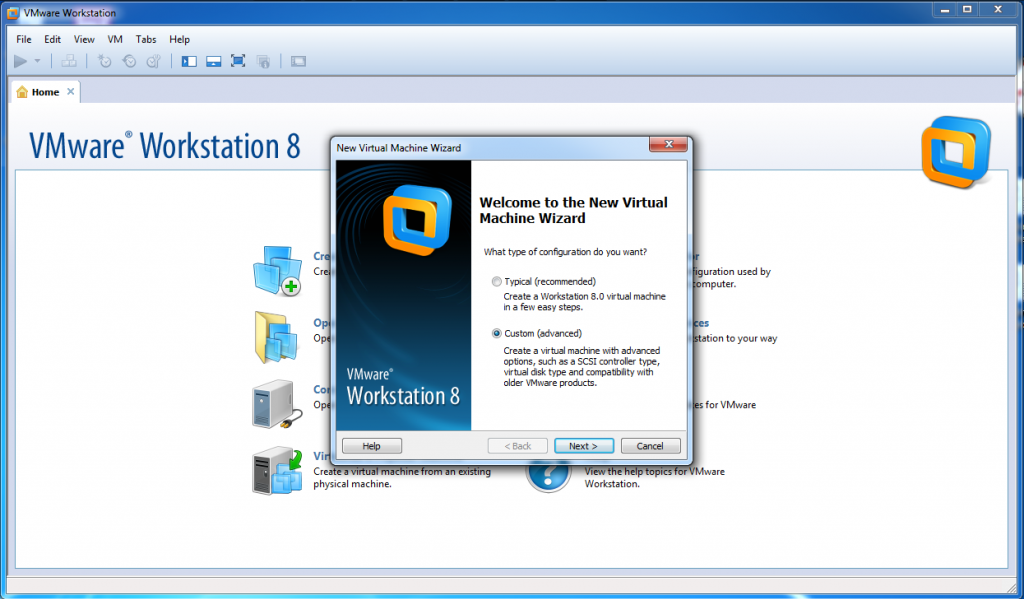Maximize the VMware Workstation window
1024x599 pixels.
967,10
